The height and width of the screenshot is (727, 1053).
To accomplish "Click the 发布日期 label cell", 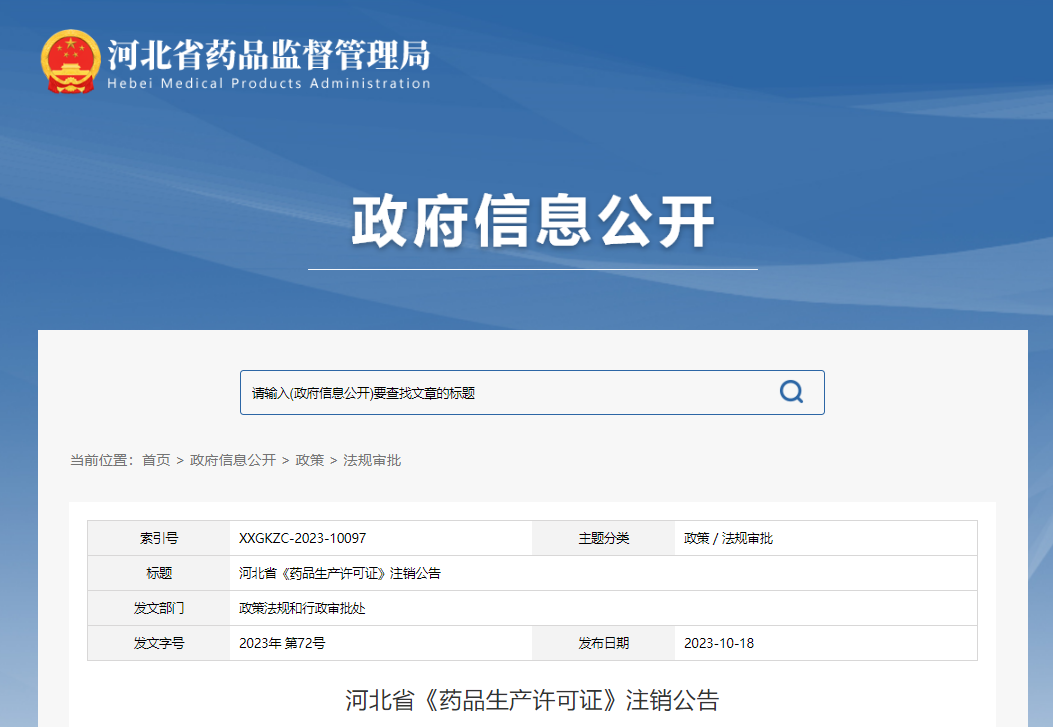I will pos(604,643).
